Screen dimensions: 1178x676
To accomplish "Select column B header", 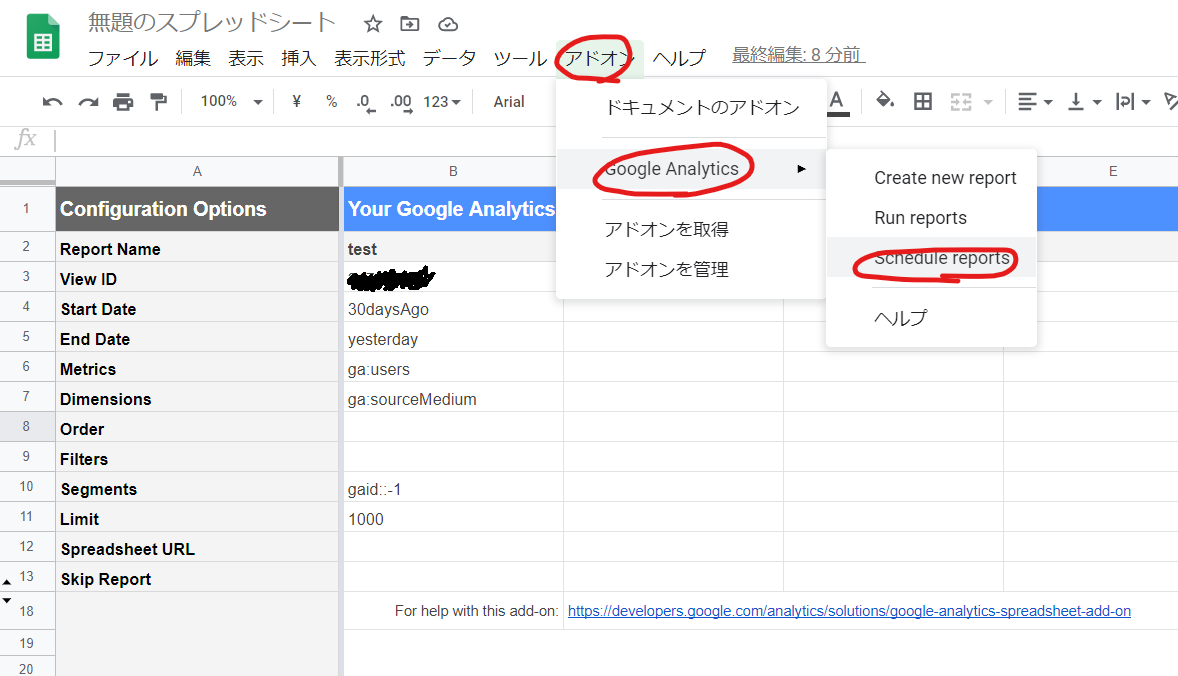I will [453, 171].
